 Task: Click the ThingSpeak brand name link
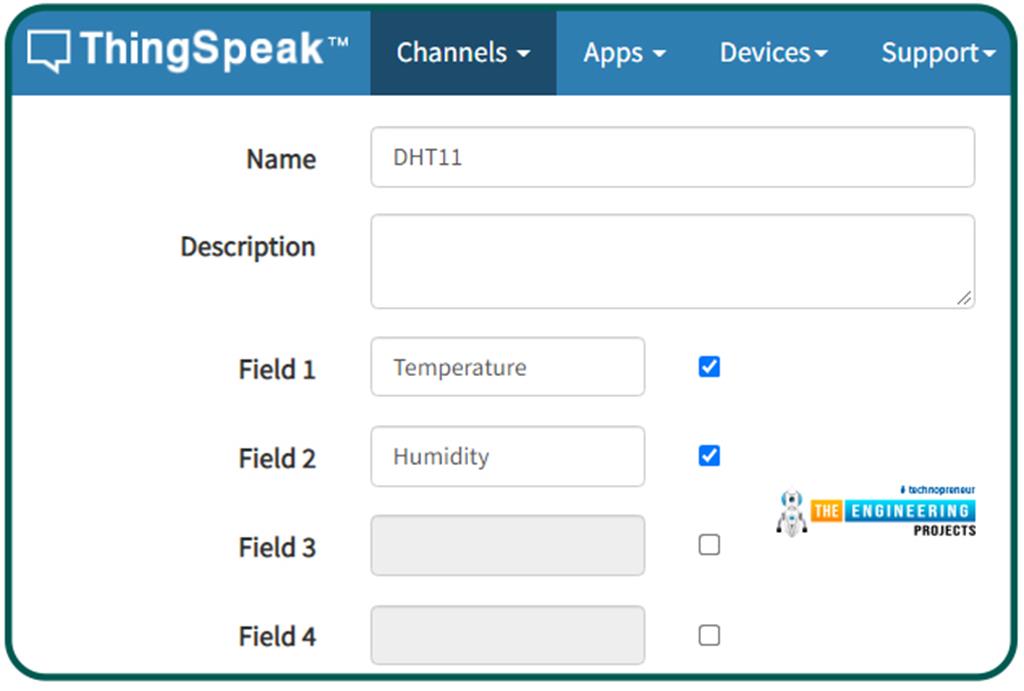tap(190, 50)
